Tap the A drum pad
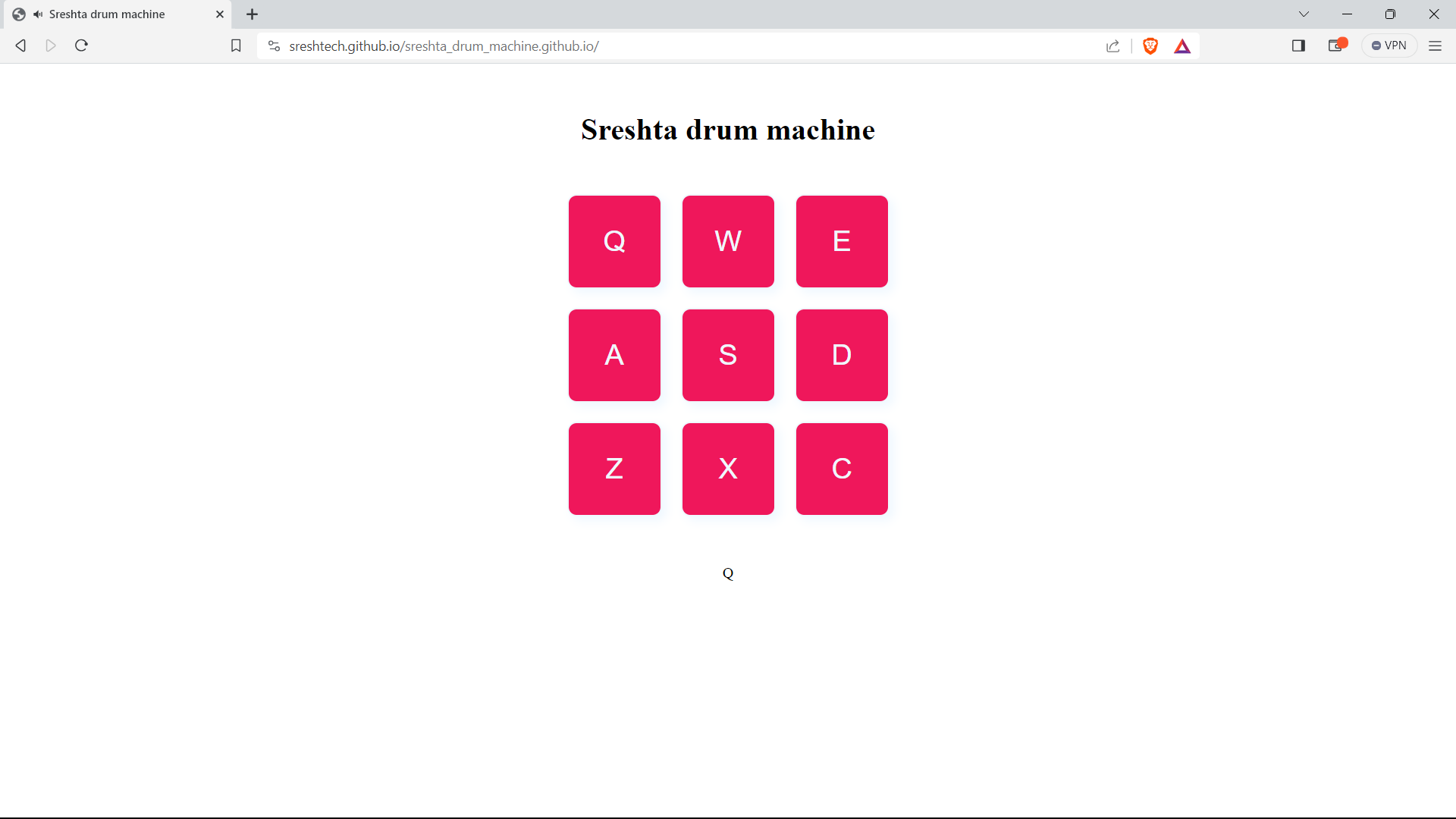Image resolution: width=1456 pixels, height=819 pixels. [614, 355]
